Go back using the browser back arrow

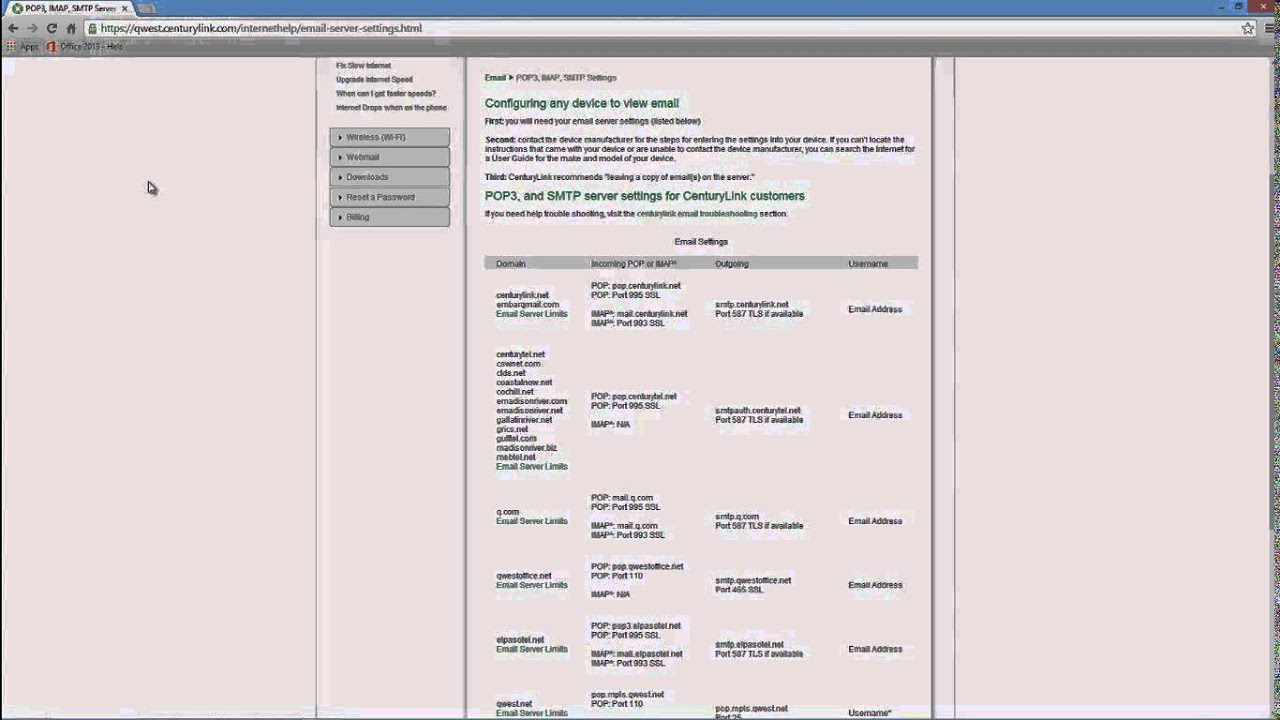pos(12,28)
